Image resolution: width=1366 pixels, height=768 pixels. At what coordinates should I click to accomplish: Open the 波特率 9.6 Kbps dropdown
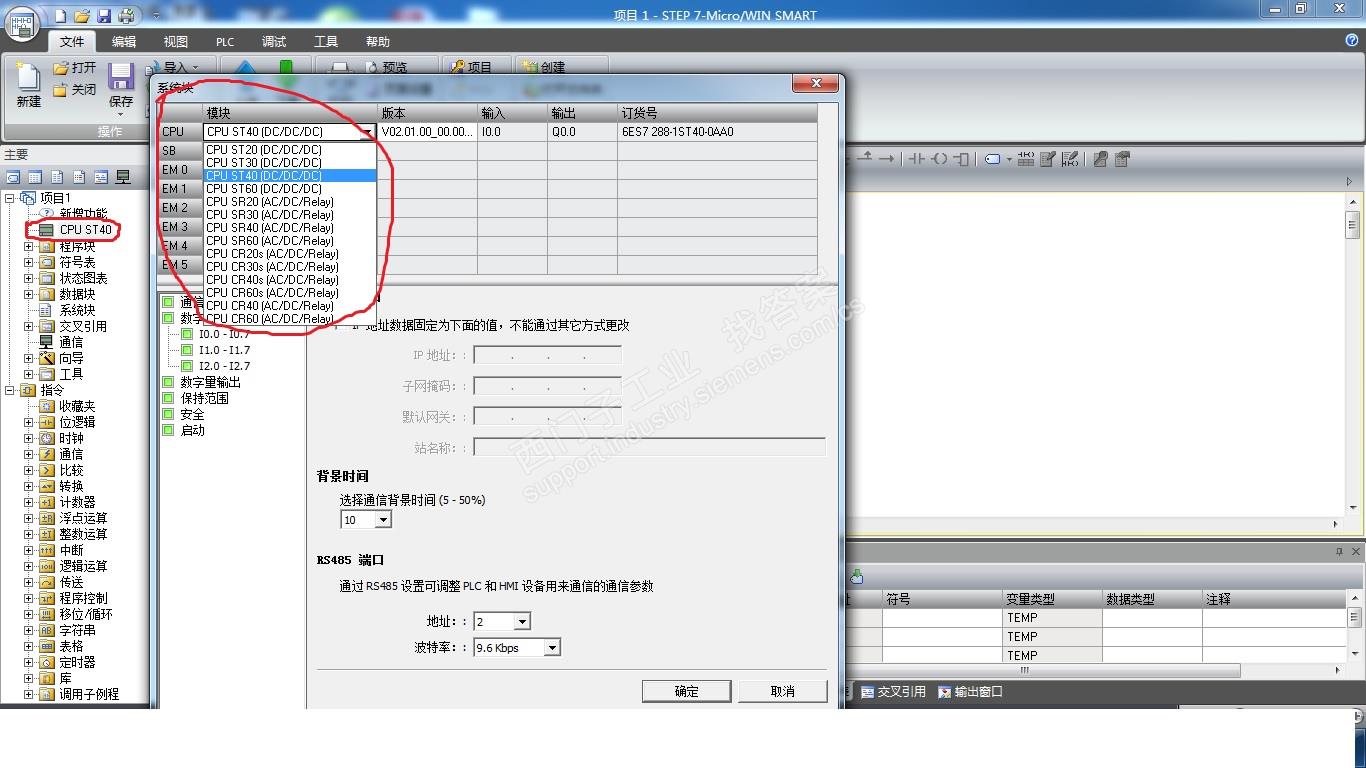click(x=552, y=648)
